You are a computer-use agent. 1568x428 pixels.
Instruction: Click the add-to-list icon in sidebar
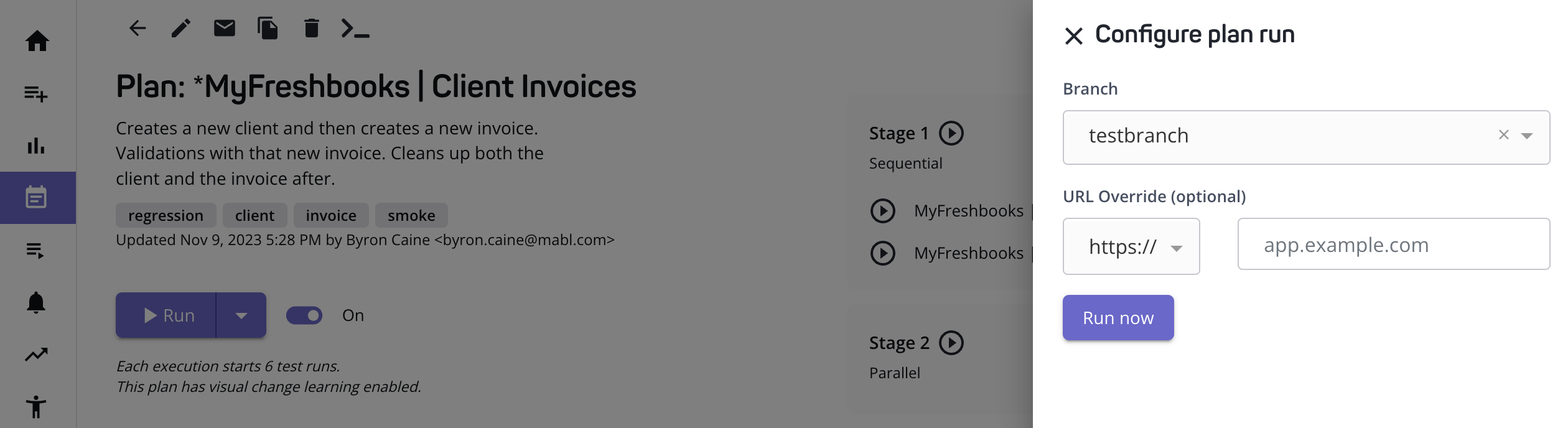pos(36,94)
